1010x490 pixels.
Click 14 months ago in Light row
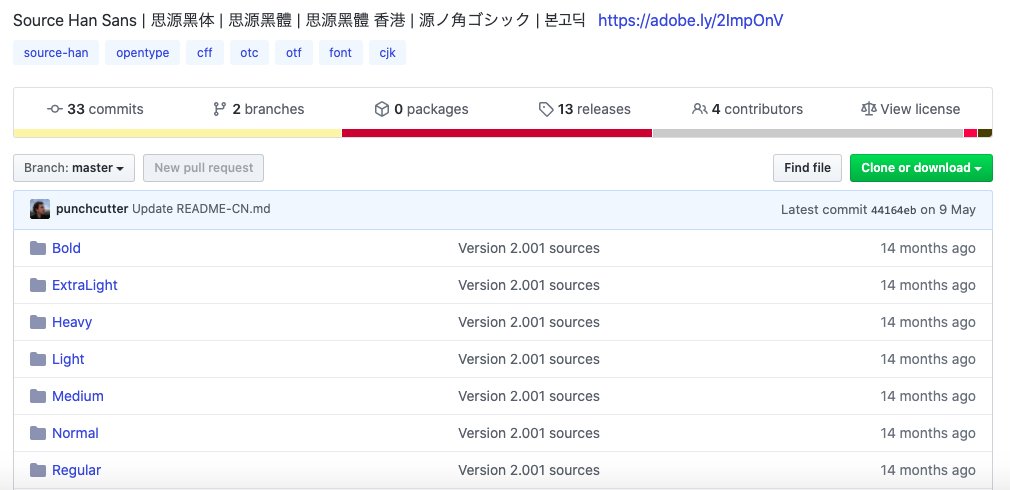pos(928,359)
